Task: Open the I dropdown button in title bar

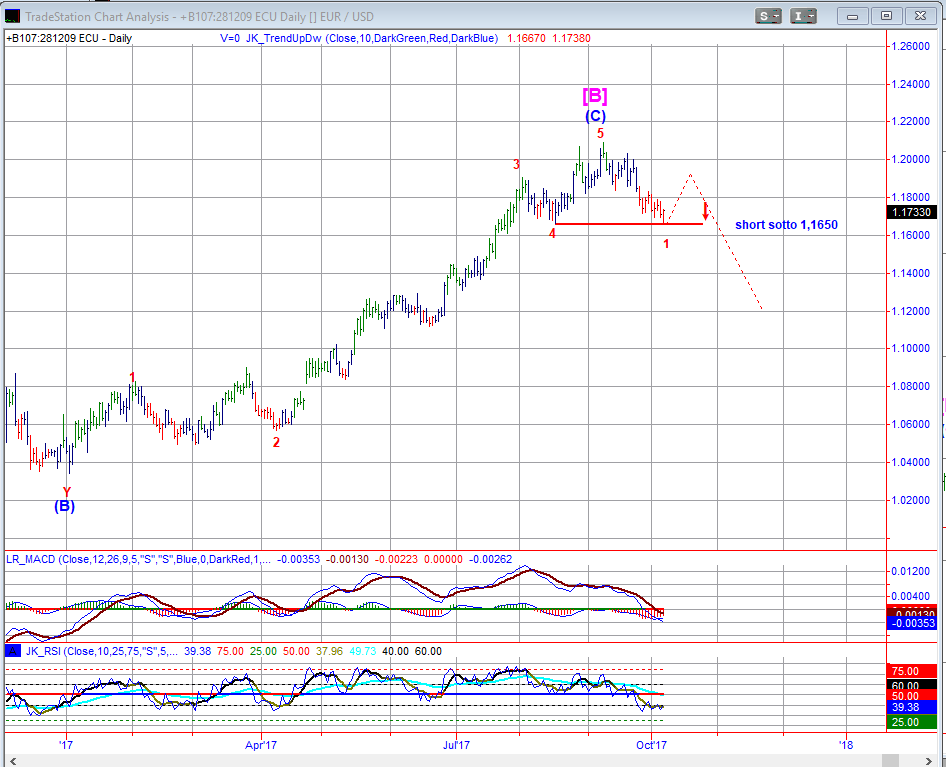Action: (x=803, y=16)
